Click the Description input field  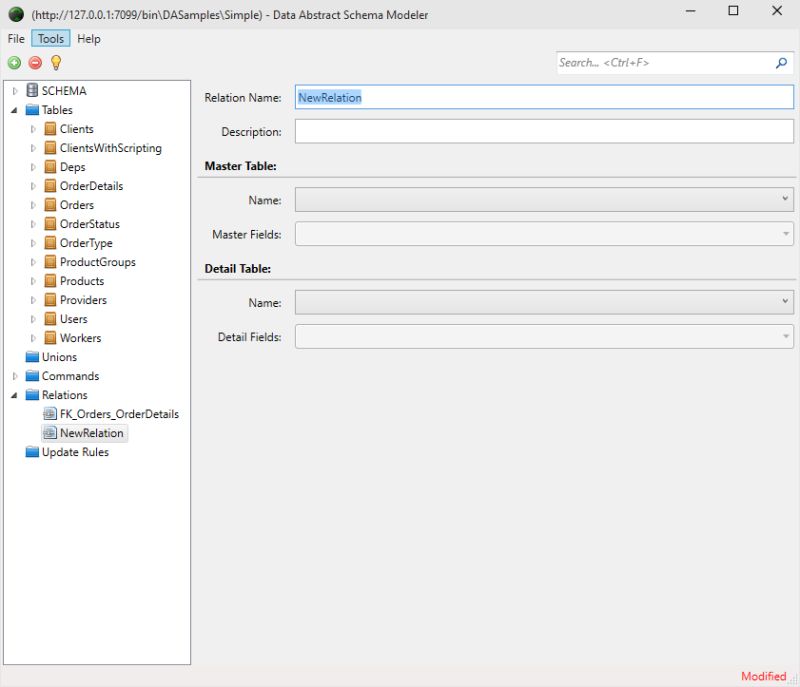click(544, 131)
